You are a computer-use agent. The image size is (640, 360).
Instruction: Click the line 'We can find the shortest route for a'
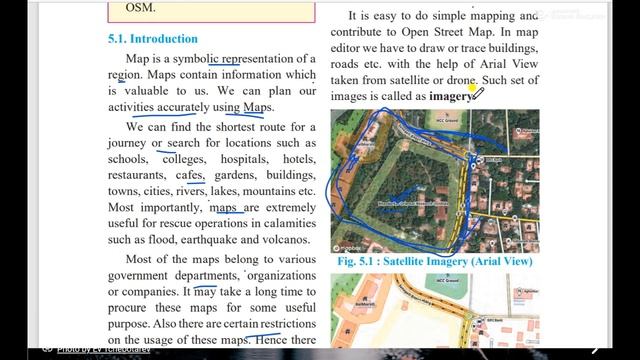click(220, 127)
